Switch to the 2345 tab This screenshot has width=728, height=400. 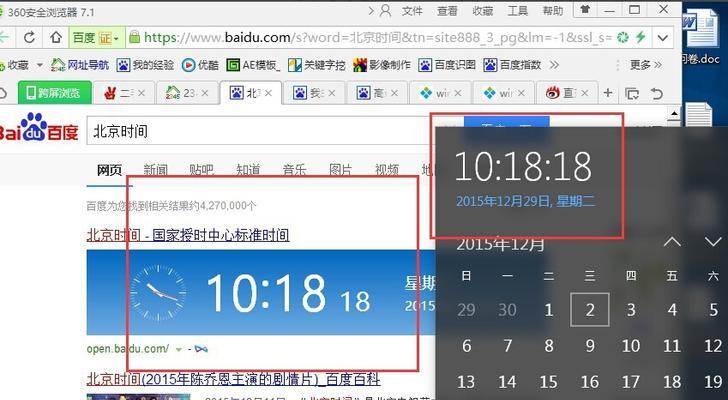(x=187, y=93)
